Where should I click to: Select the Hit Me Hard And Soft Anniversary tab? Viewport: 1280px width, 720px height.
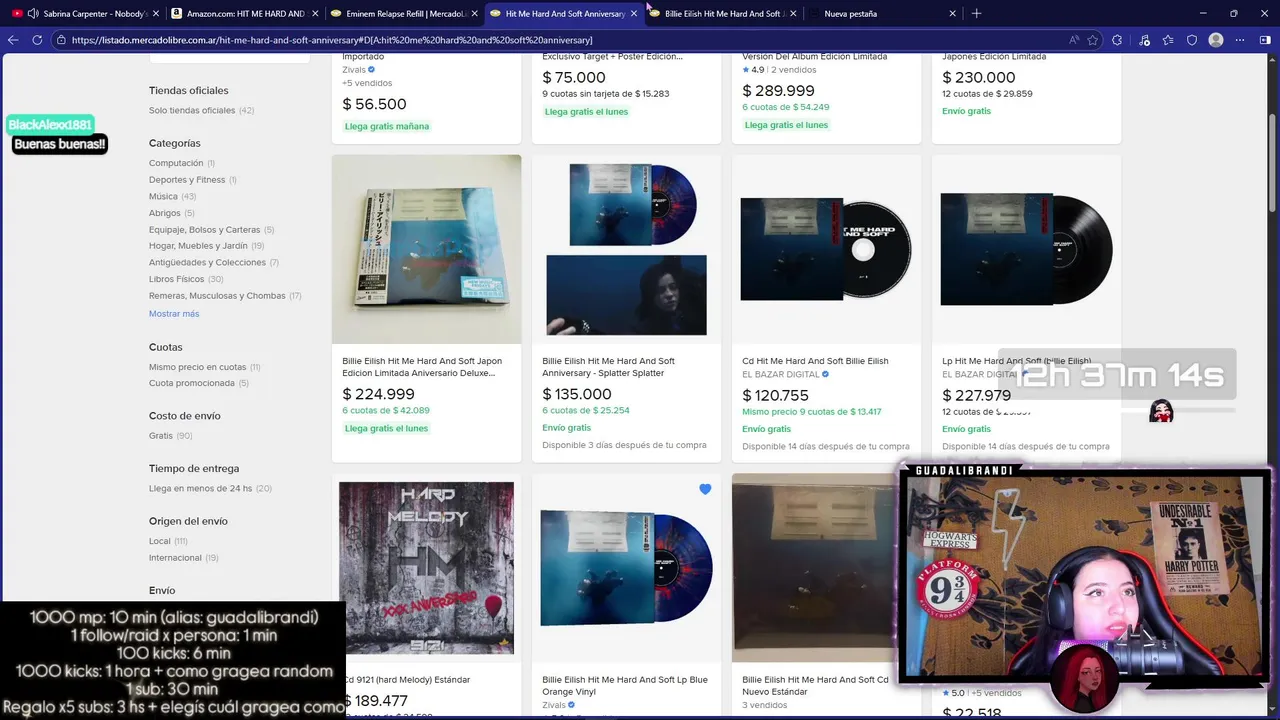click(565, 13)
